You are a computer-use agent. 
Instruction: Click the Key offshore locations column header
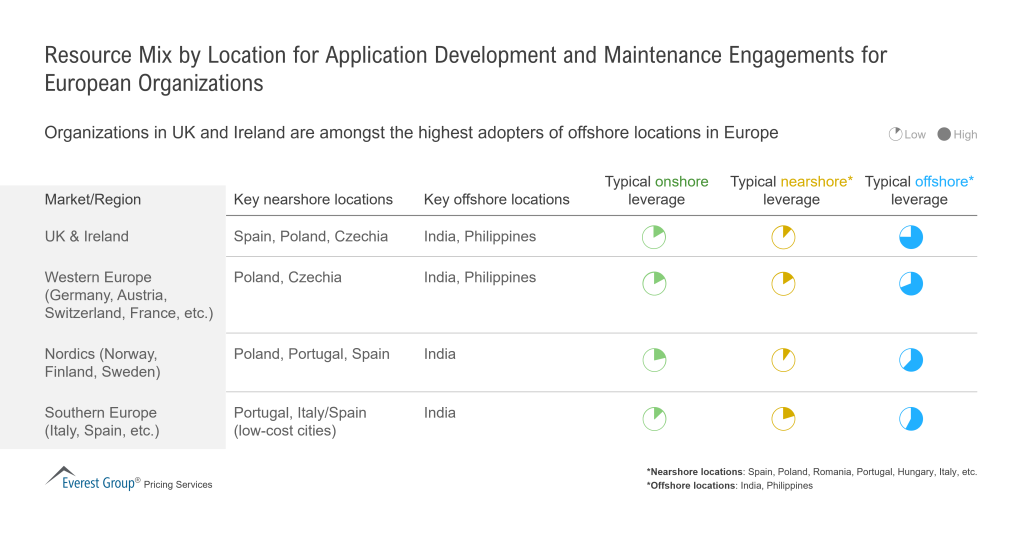[496, 199]
